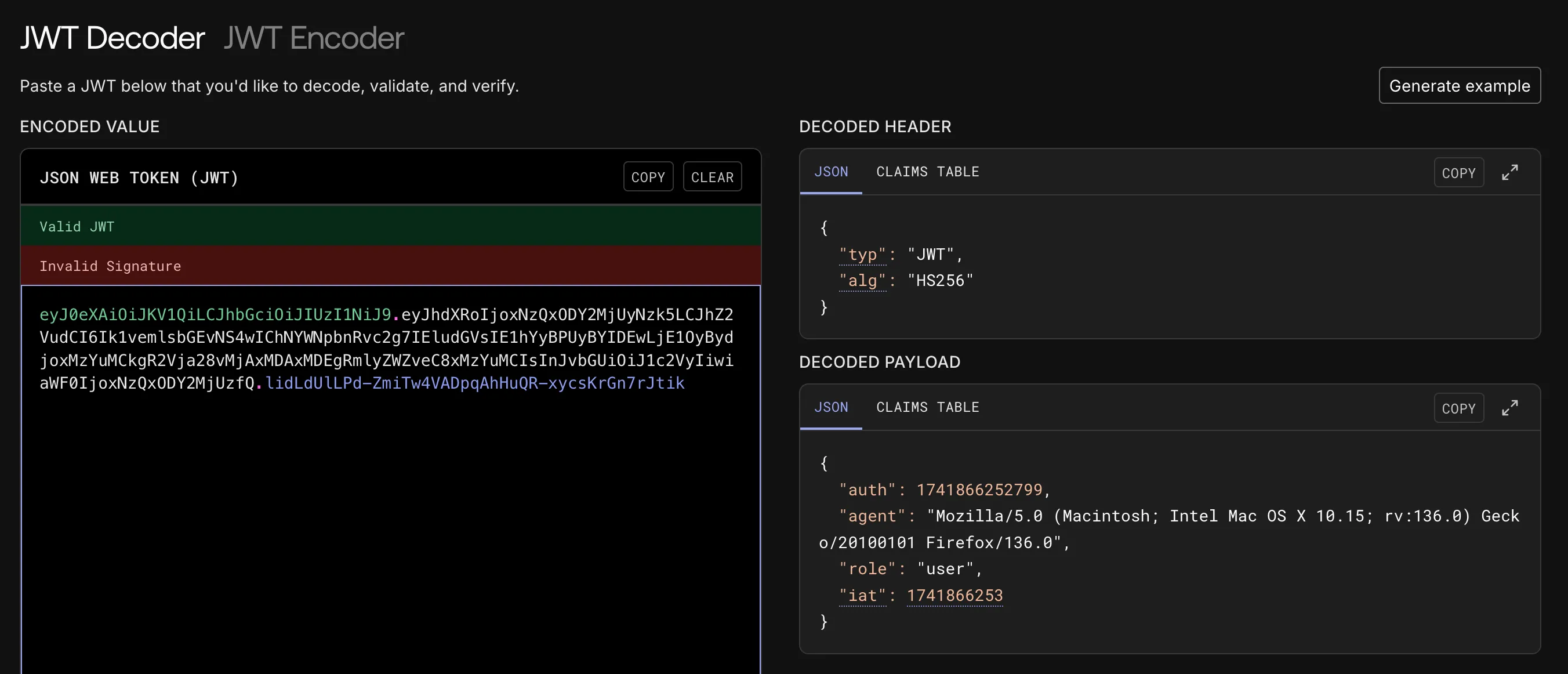Image resolution: width=1568 pixels, height=674 pixels.
Task: Expand the decoded payload panel
Action: click(1509, 408)
